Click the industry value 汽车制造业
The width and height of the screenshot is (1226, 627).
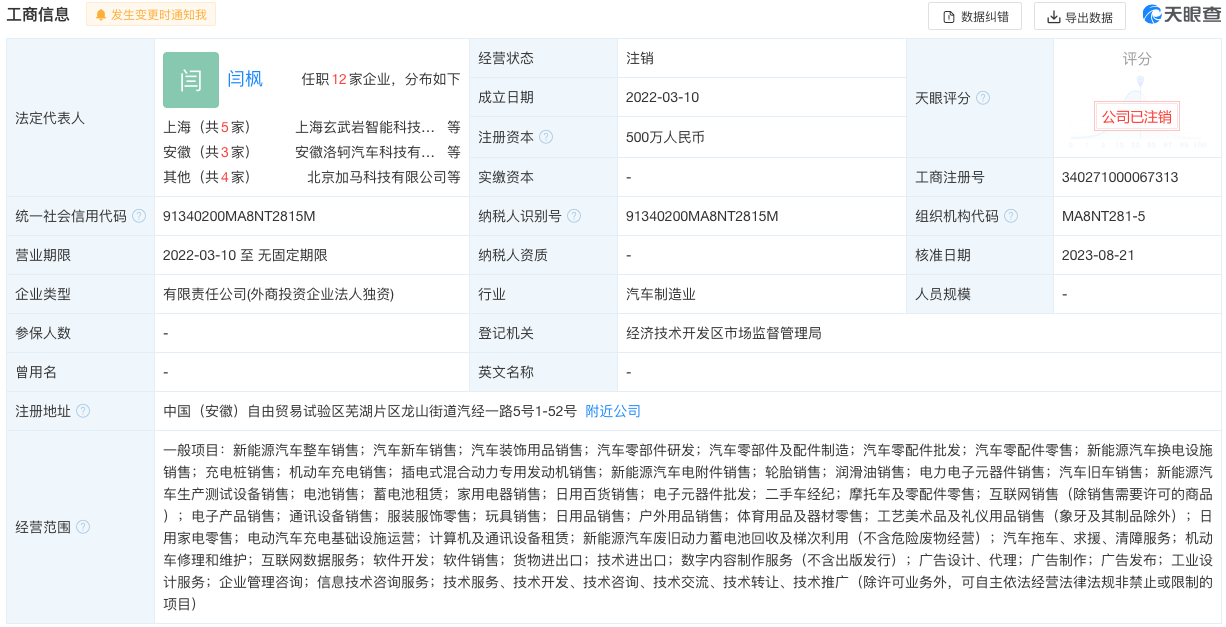[x=661, y=294]
